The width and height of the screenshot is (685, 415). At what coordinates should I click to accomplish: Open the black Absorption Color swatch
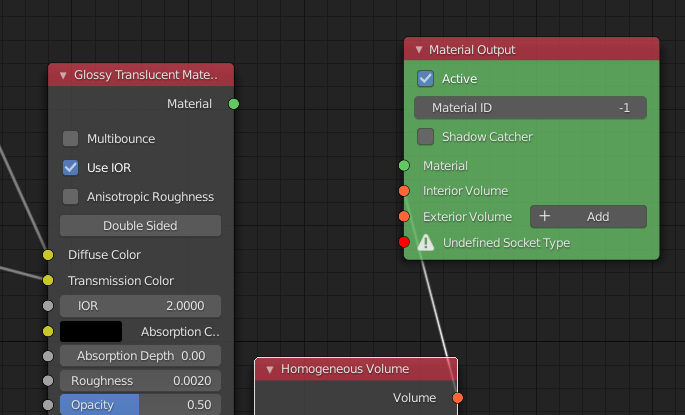pos(91,331)
